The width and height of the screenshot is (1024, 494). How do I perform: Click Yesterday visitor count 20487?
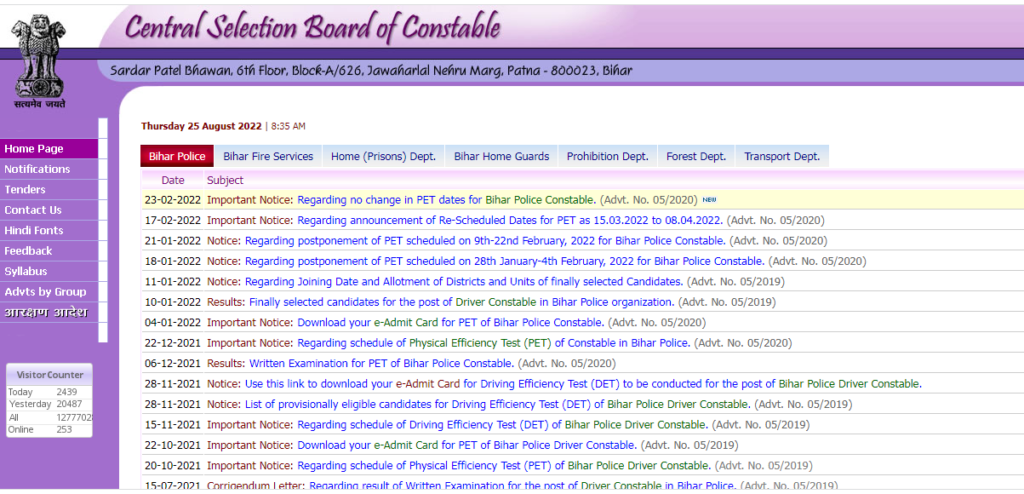pyautogui.click(x=69, y=404)
